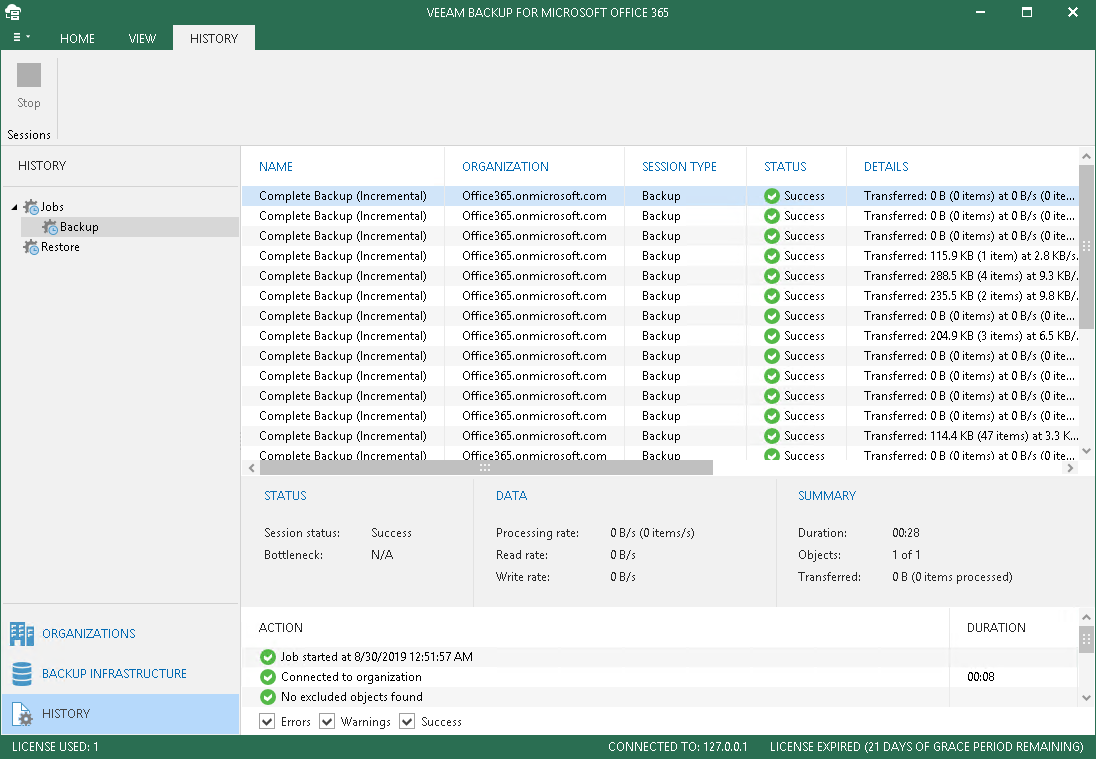
Task: Switch to the VIEW ribbon tab
Action: [142, 38]
